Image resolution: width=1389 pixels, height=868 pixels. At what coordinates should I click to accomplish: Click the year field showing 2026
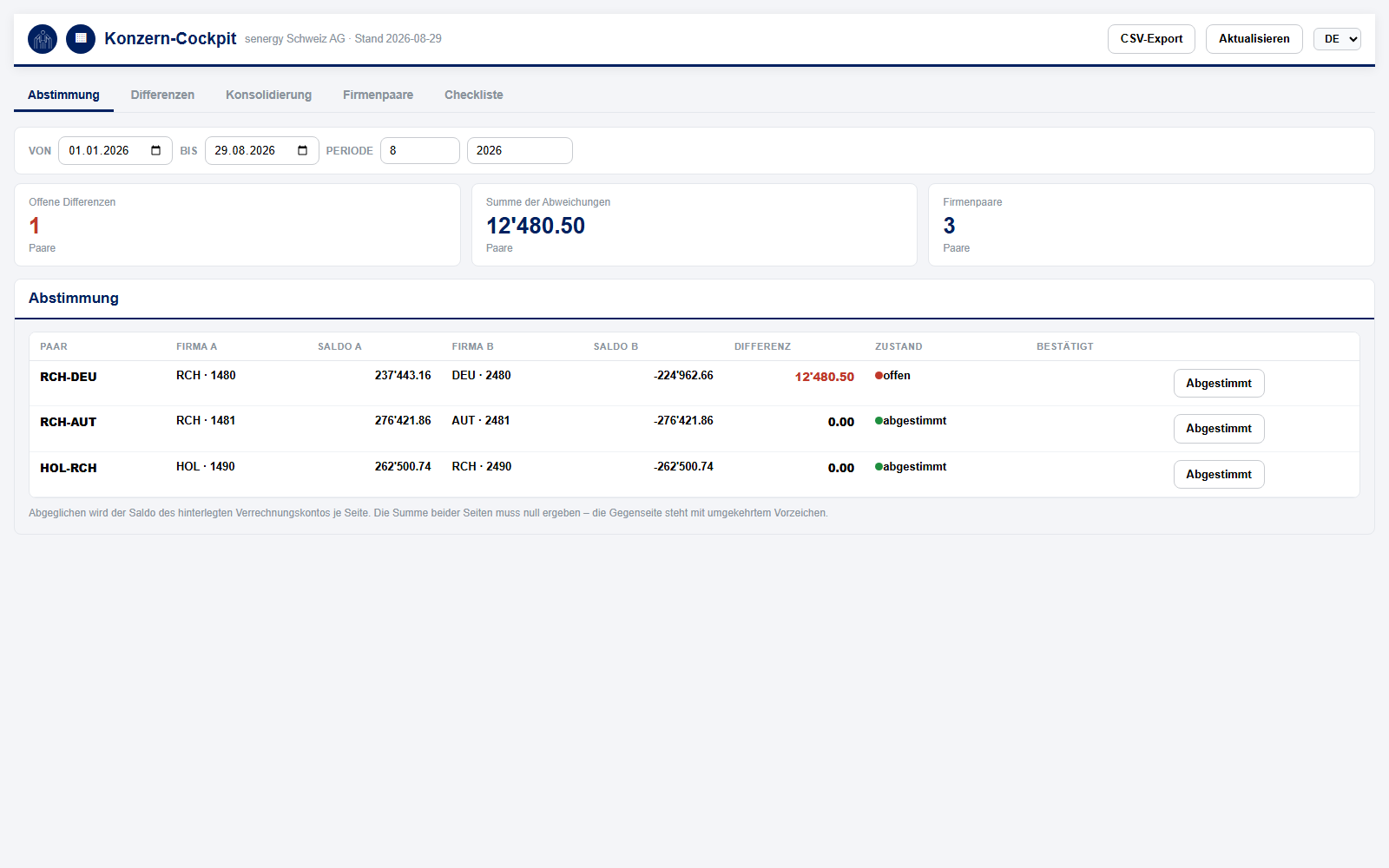520,151
